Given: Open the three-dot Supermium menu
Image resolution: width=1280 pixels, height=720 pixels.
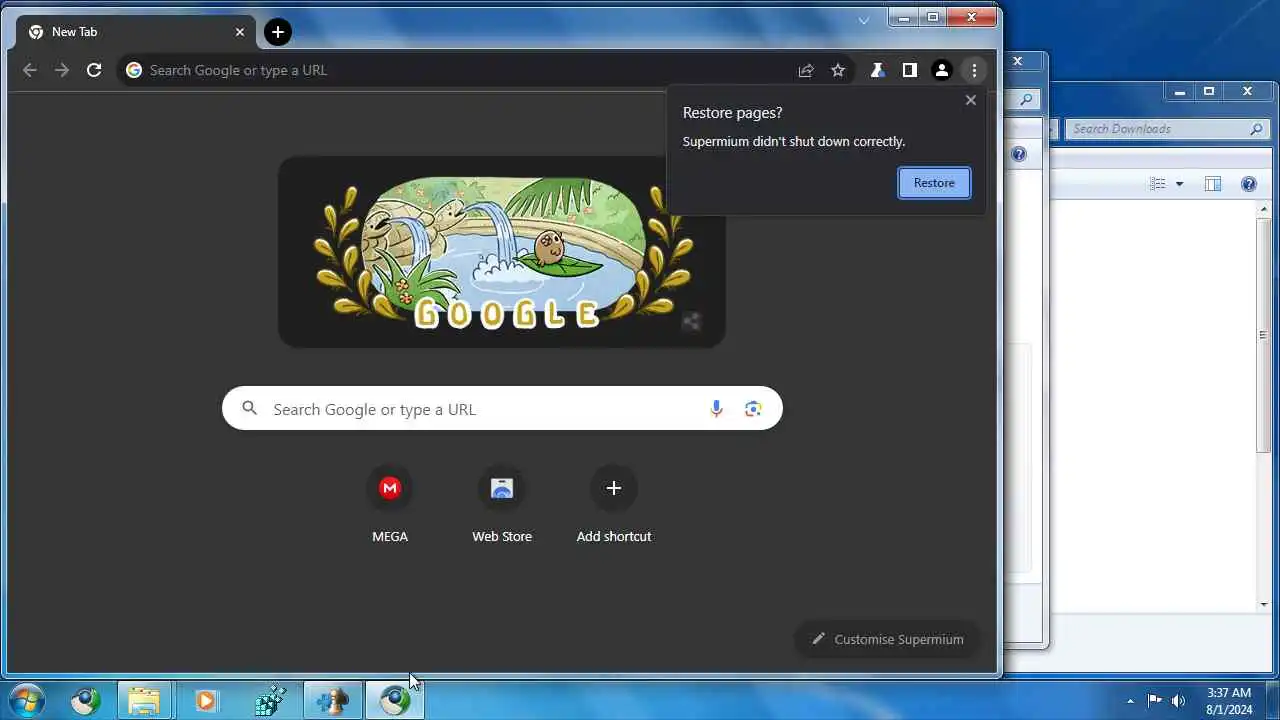Looking at the screenshot, I should [x=974, y=70].
